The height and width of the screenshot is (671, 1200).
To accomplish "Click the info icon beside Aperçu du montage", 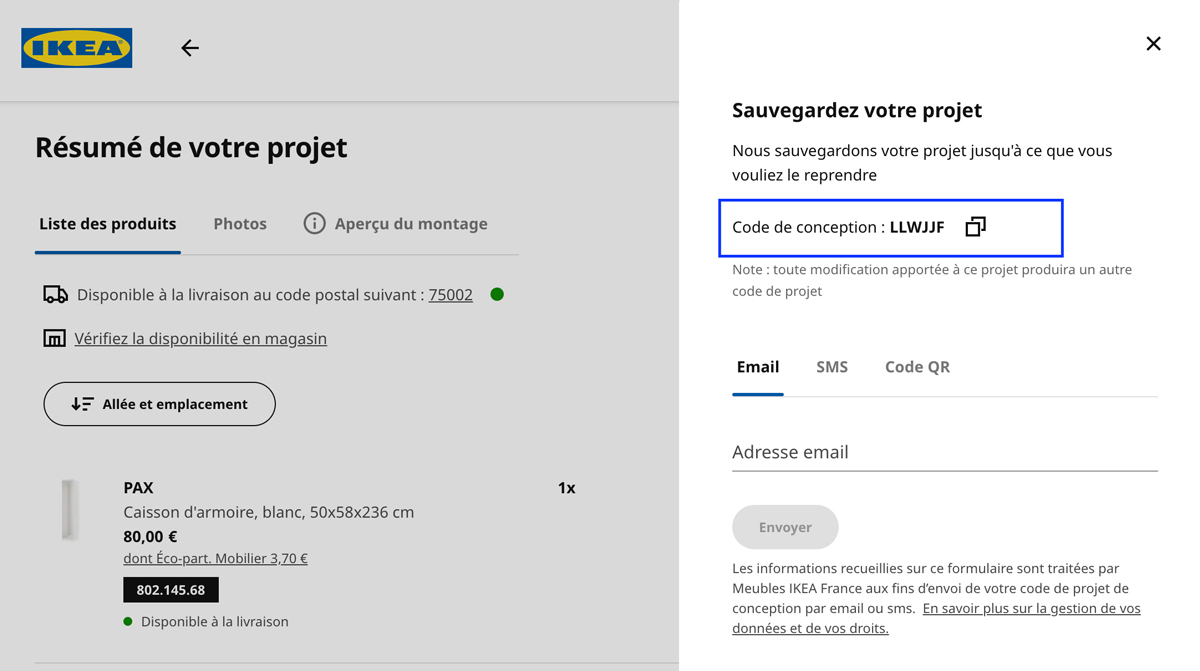I will pos(314,224).
